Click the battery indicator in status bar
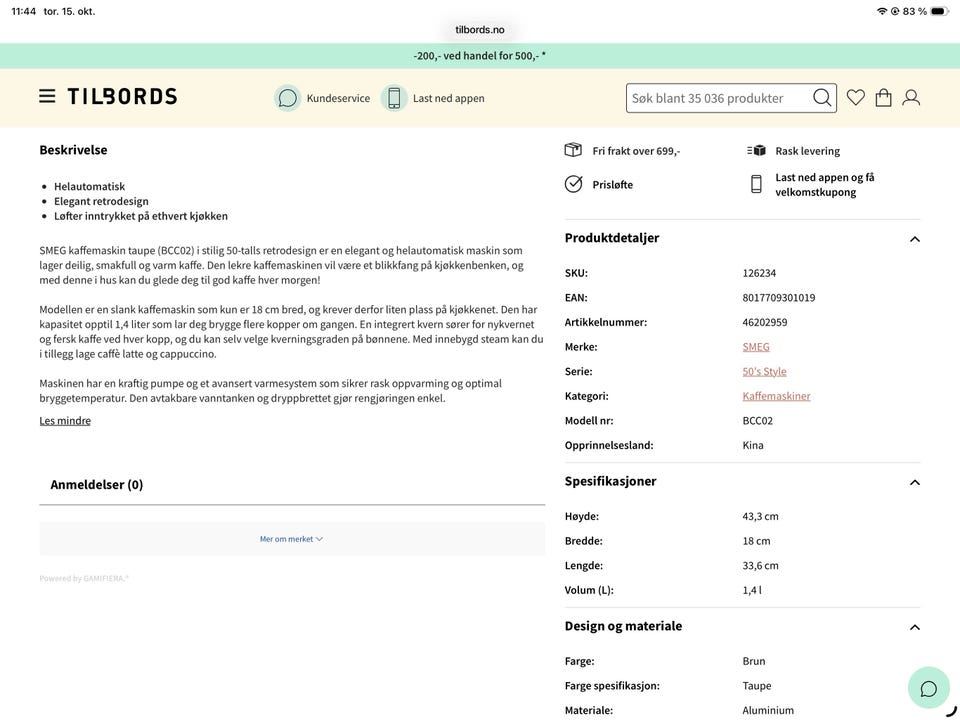The image size is (960, 720). click(939, 11)
